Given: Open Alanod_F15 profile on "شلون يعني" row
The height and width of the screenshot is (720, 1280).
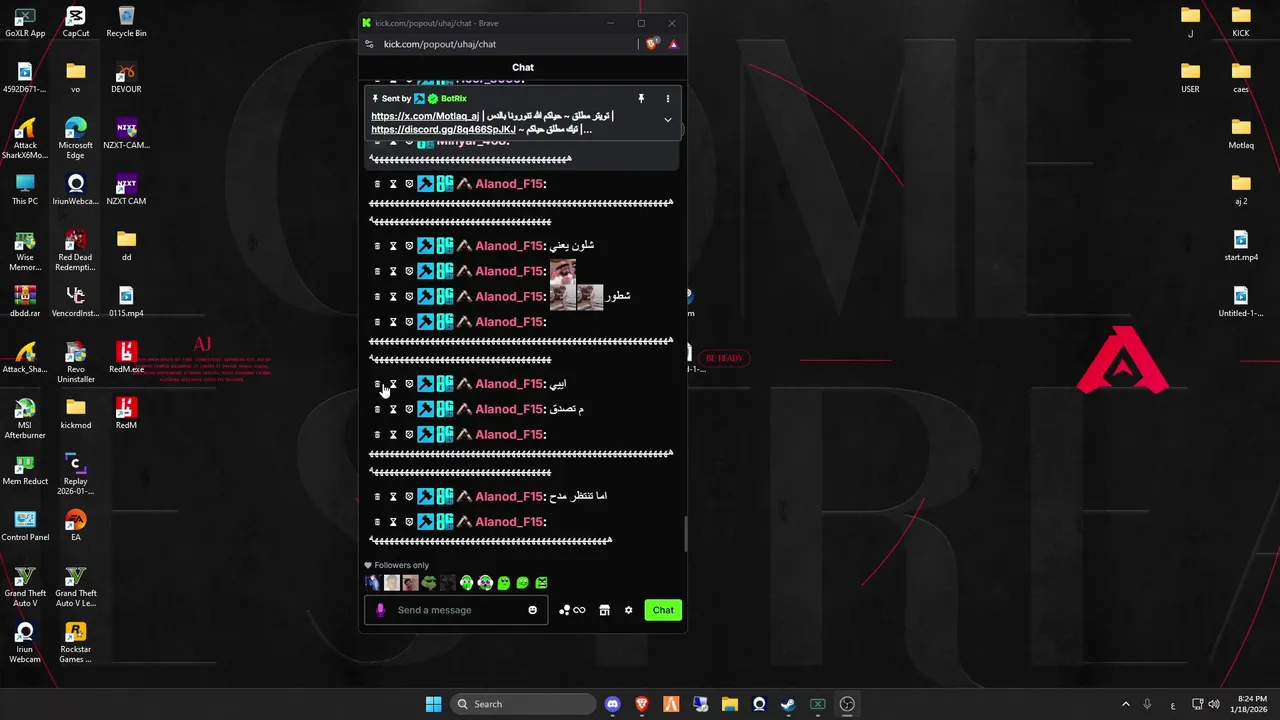Looking at the screenshot, I should [x=511, y=246].
